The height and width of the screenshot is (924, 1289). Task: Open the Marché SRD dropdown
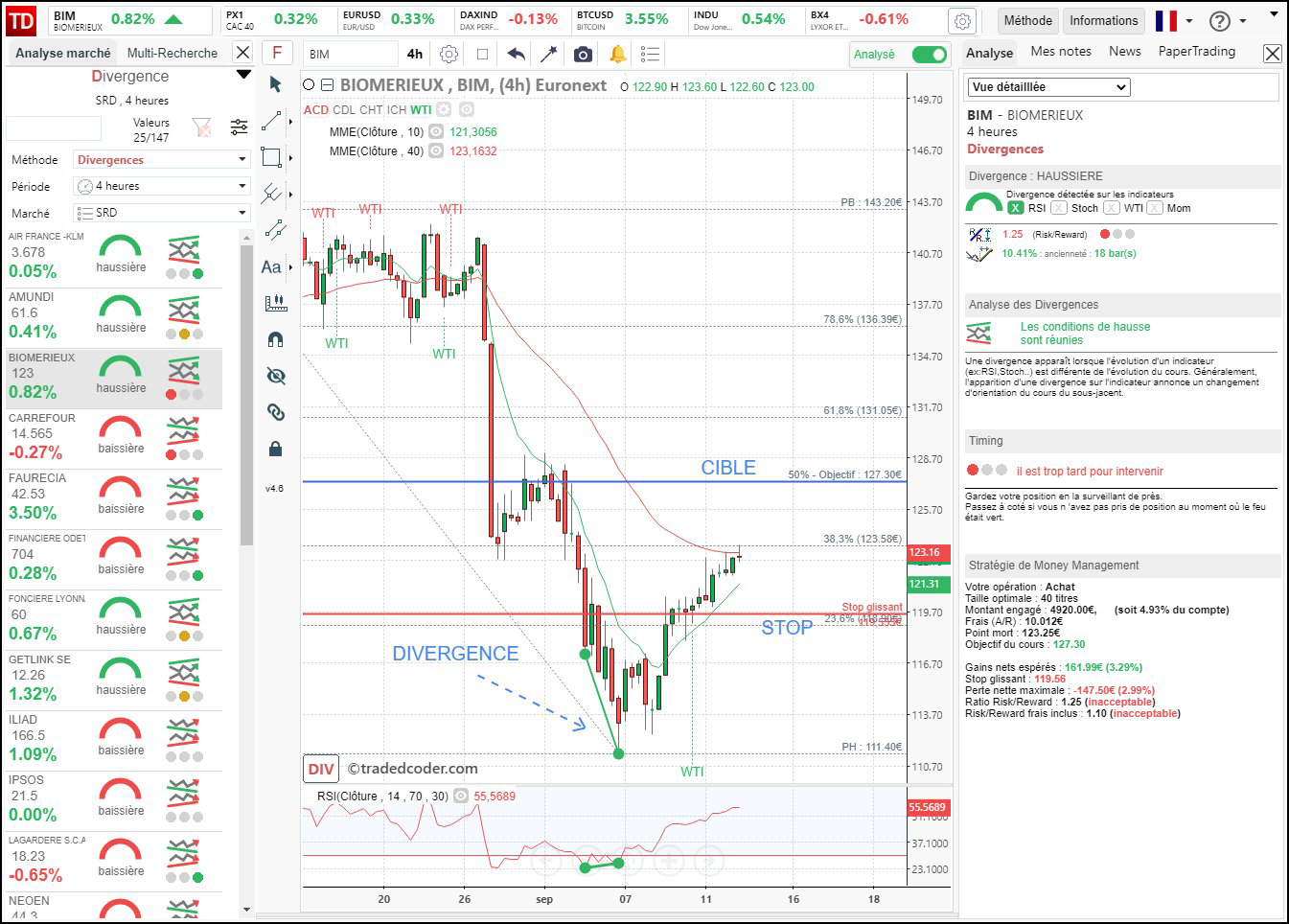162,213
